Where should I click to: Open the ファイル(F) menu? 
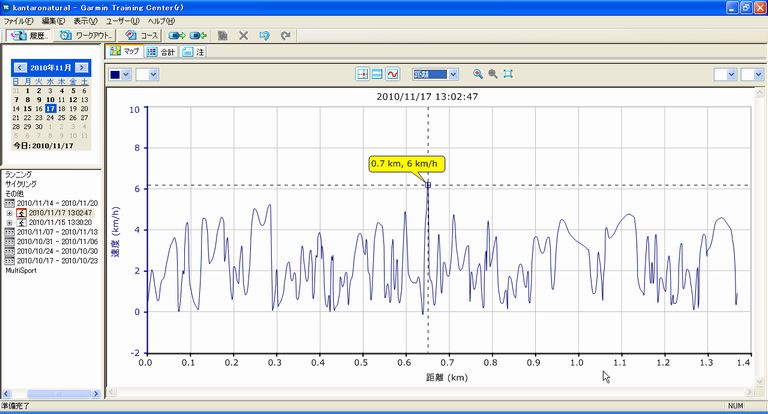(19, 21)
